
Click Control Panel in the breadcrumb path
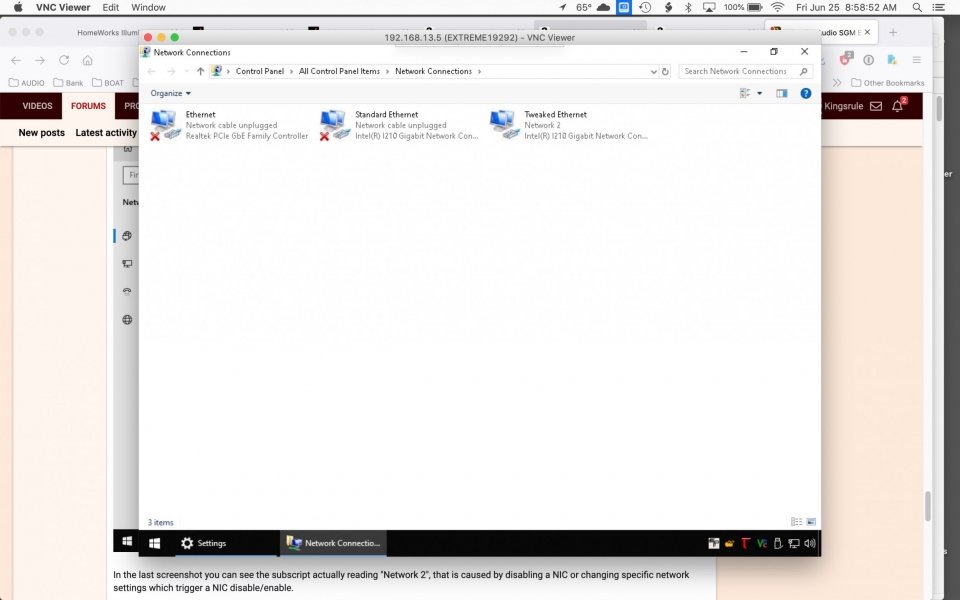coord(260,72)
